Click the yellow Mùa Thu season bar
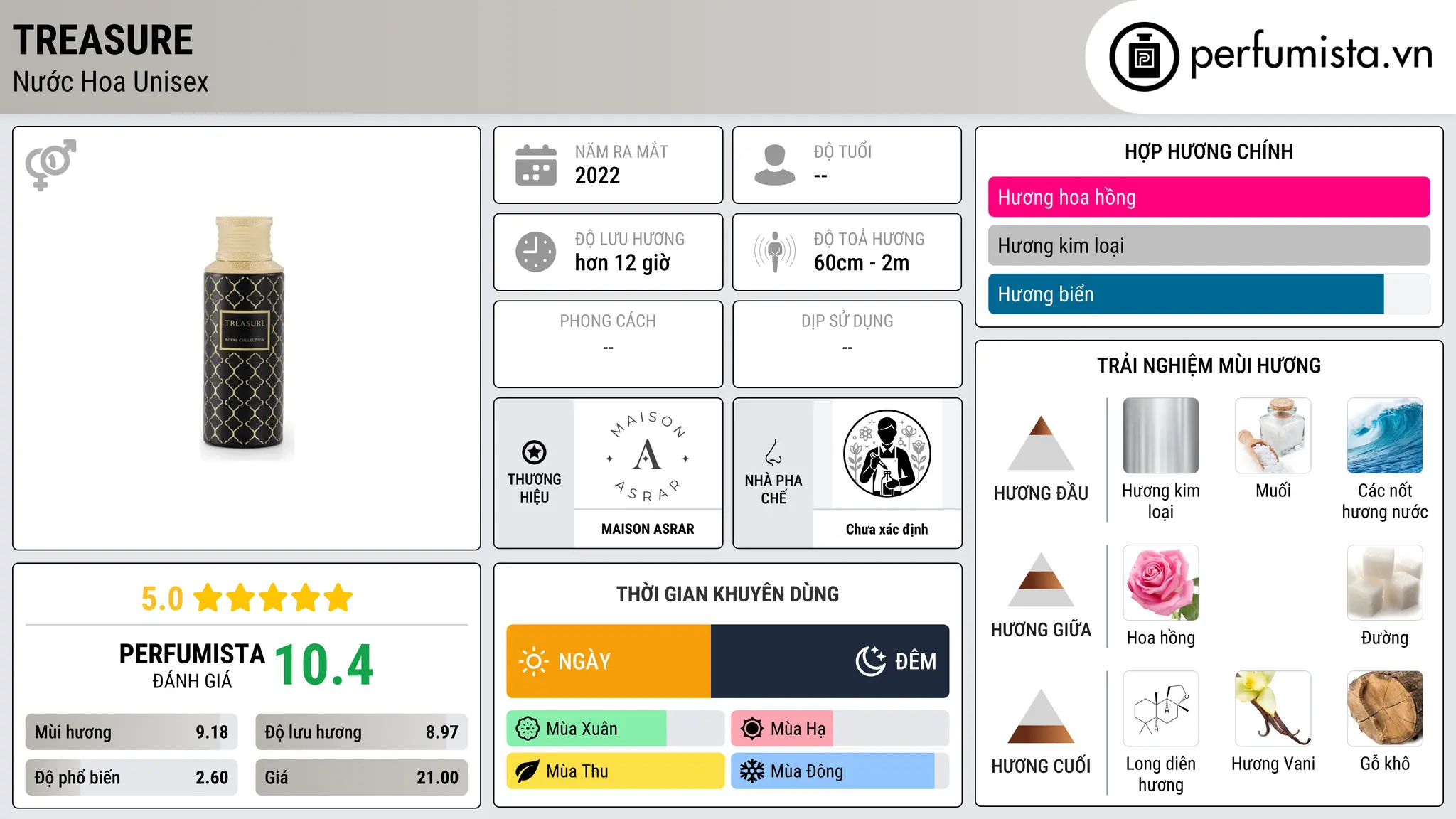The image size is (1456, 819). click(616, 771)
